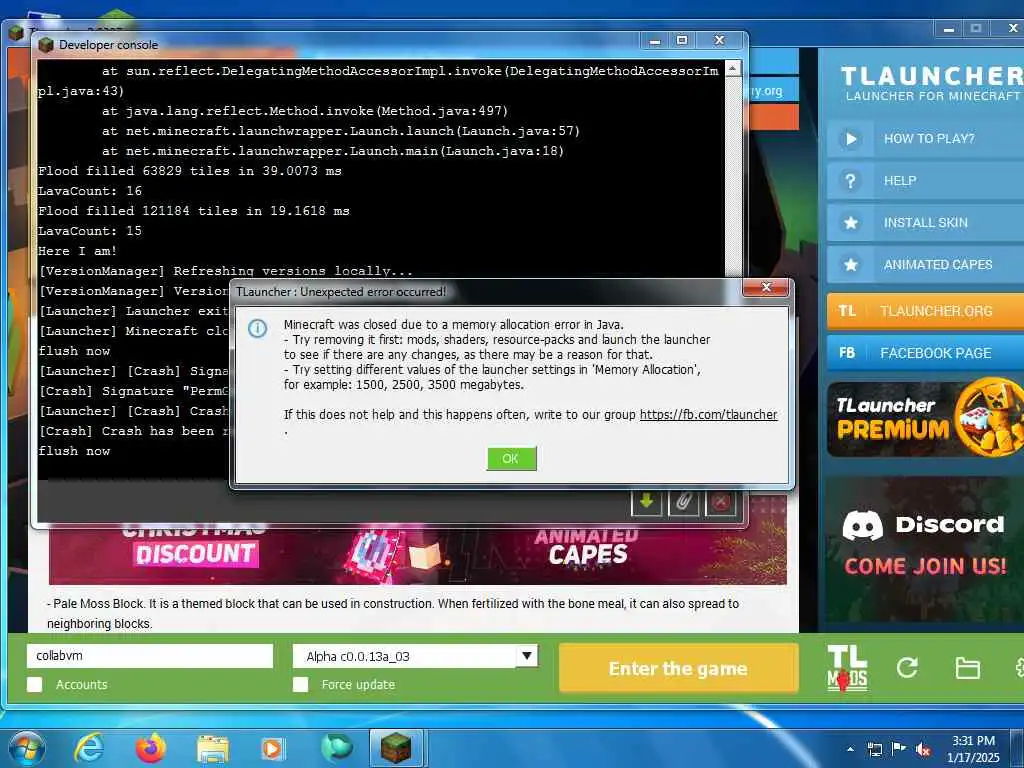Click the refresh icon in bottom bar
The image size is (1024, 768).
point(906,667)
